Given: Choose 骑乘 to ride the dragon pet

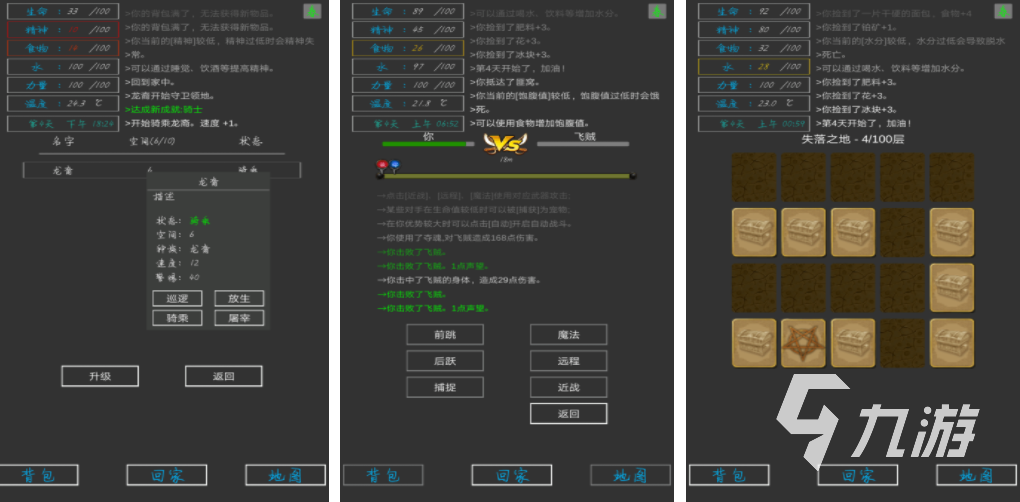Looking at the screenshot, I should 177,317.
